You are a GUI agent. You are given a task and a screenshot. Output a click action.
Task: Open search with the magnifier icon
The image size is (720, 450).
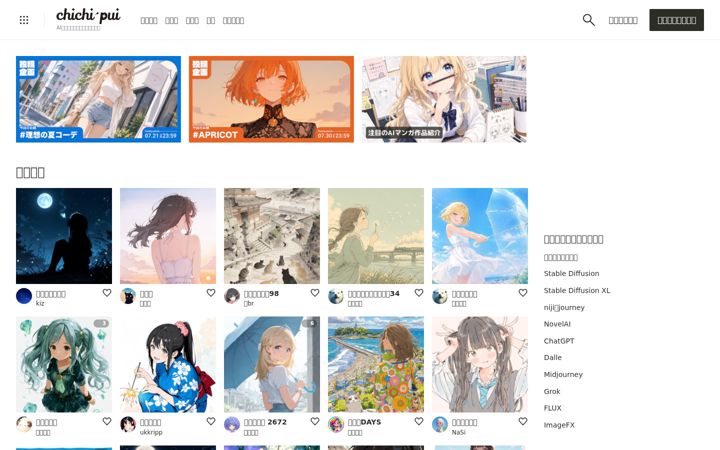pos(588,20)
